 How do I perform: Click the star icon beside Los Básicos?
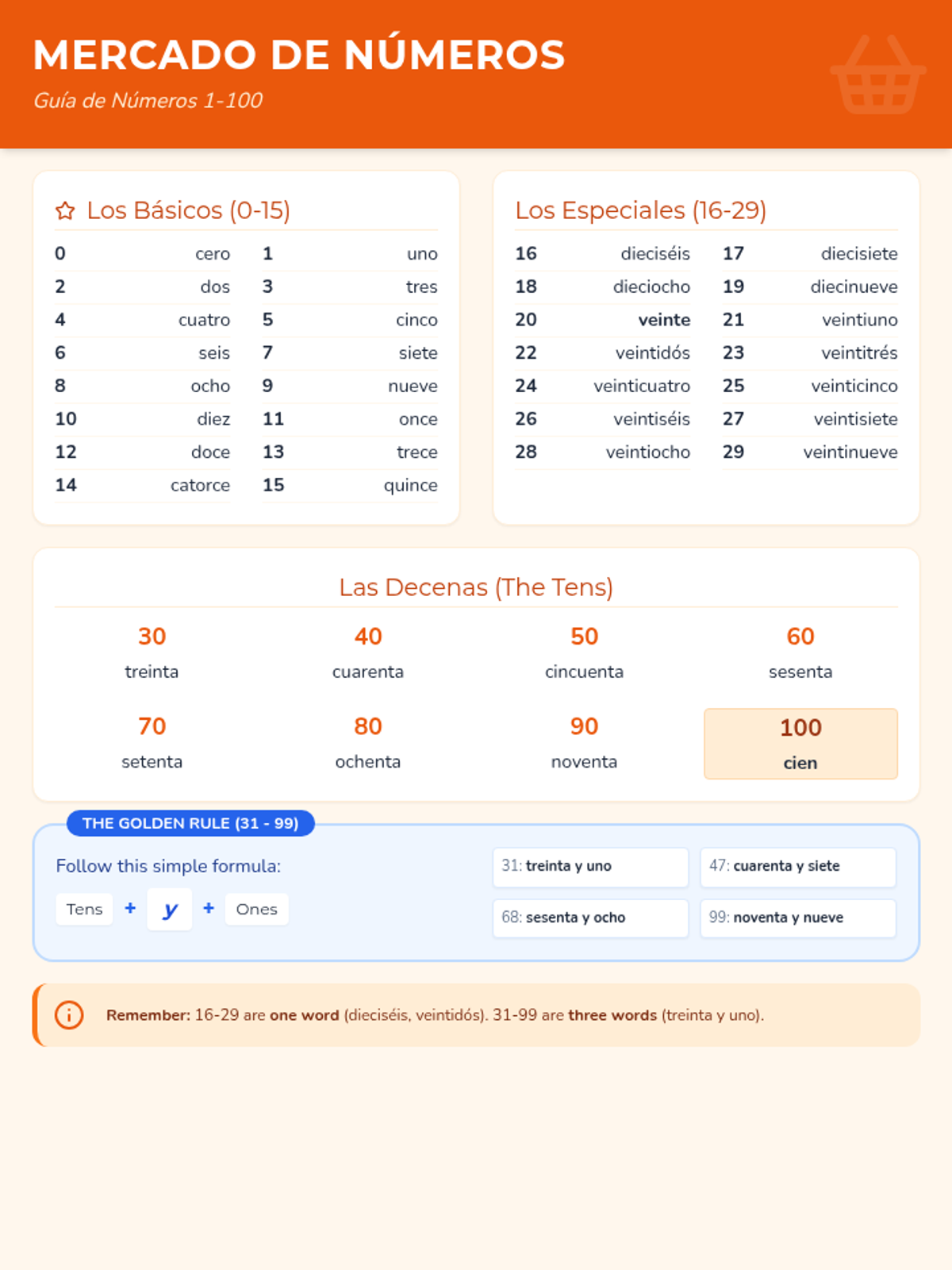(65, 210)
